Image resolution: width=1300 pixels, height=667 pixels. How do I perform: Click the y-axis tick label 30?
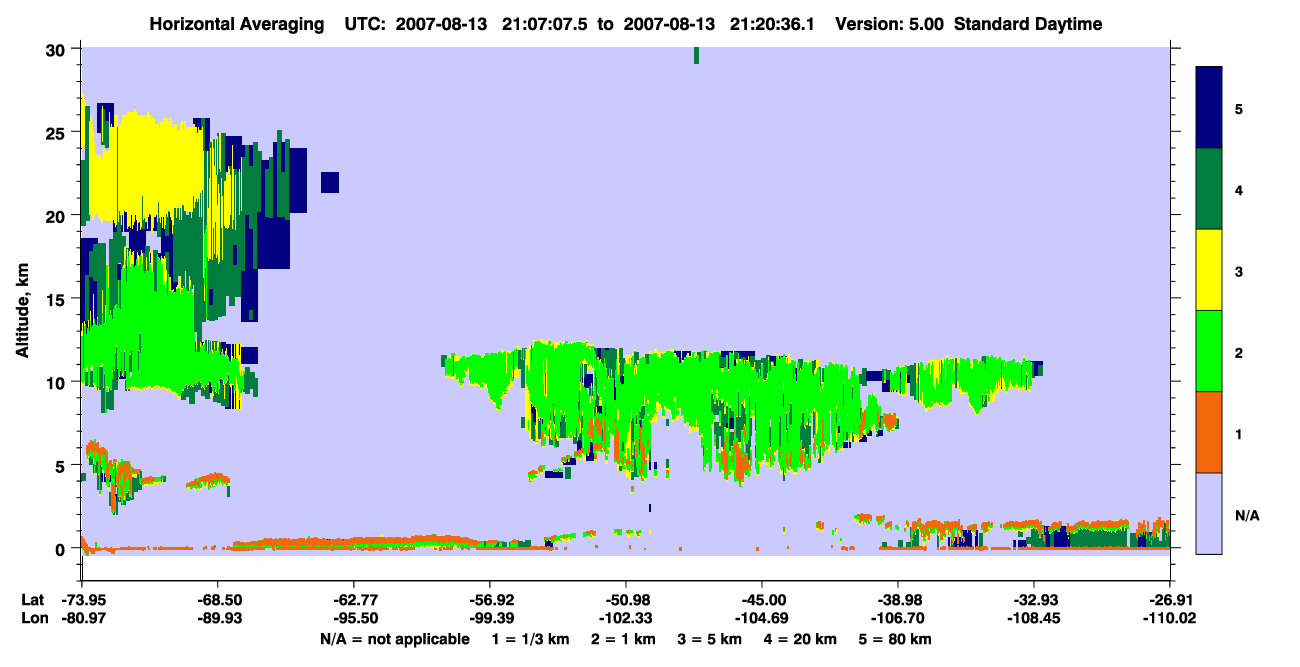coord(57,50)
